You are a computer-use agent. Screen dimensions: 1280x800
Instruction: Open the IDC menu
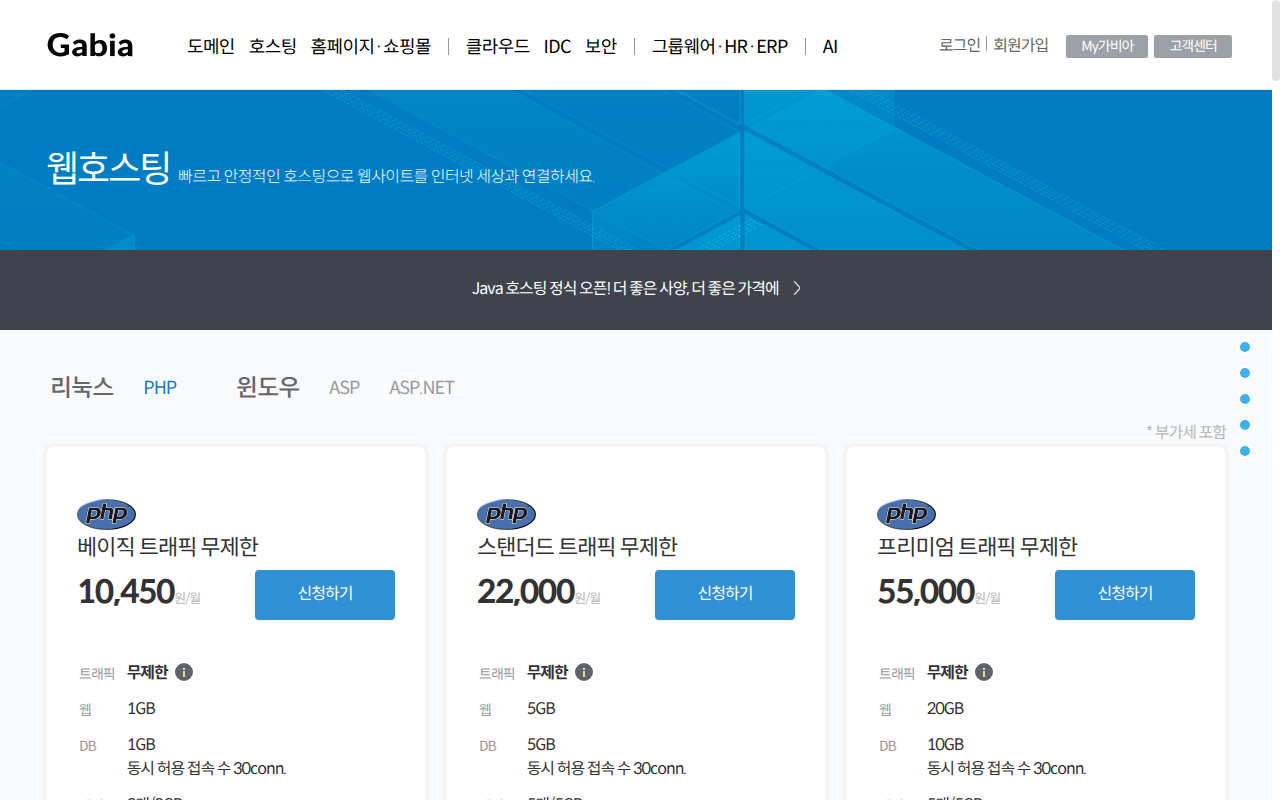pos(557,46)
